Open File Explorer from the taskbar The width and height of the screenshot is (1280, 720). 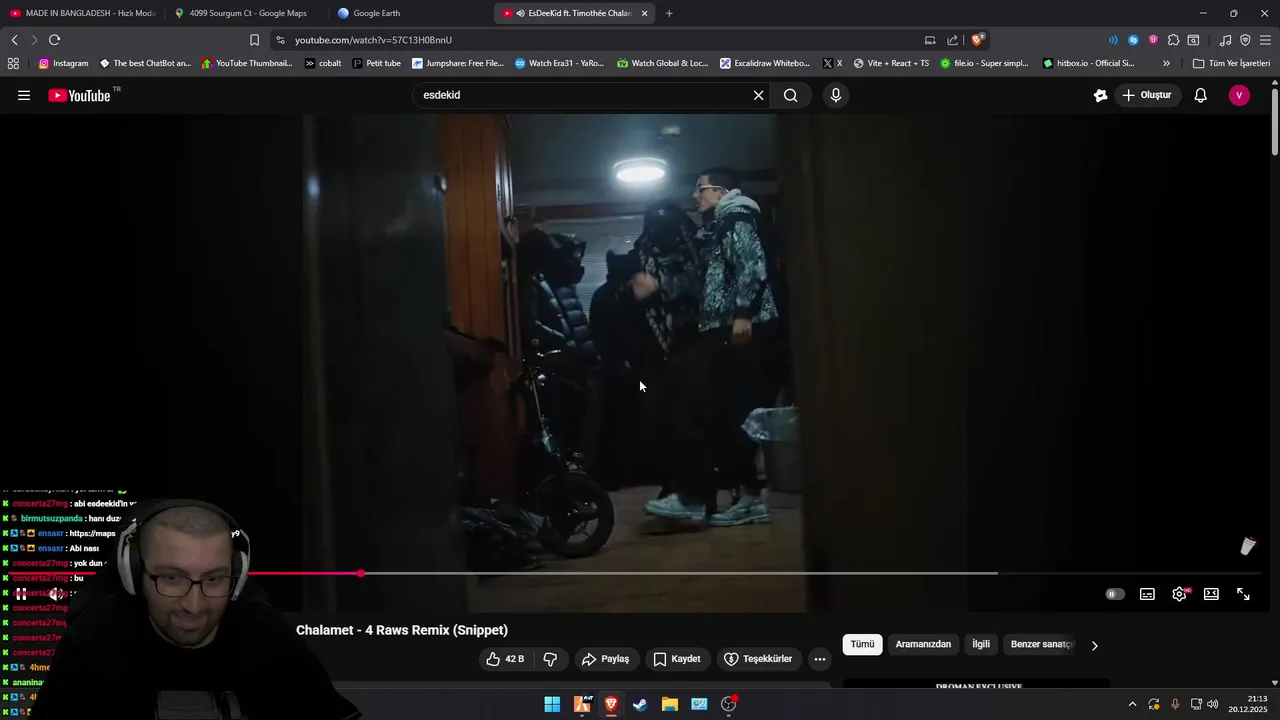(x=669, y=704)
